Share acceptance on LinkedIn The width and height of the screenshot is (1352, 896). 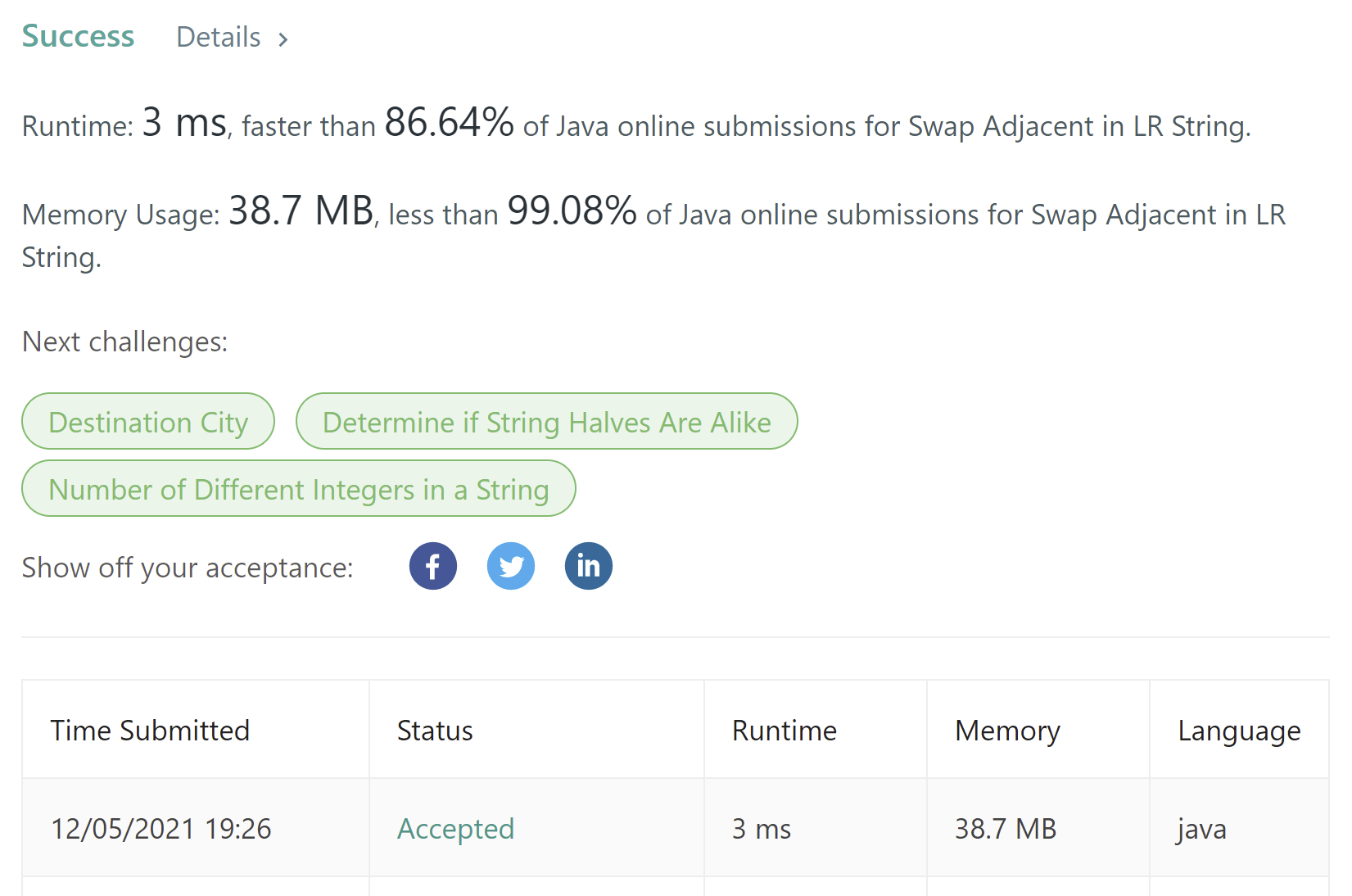point(588,566)
